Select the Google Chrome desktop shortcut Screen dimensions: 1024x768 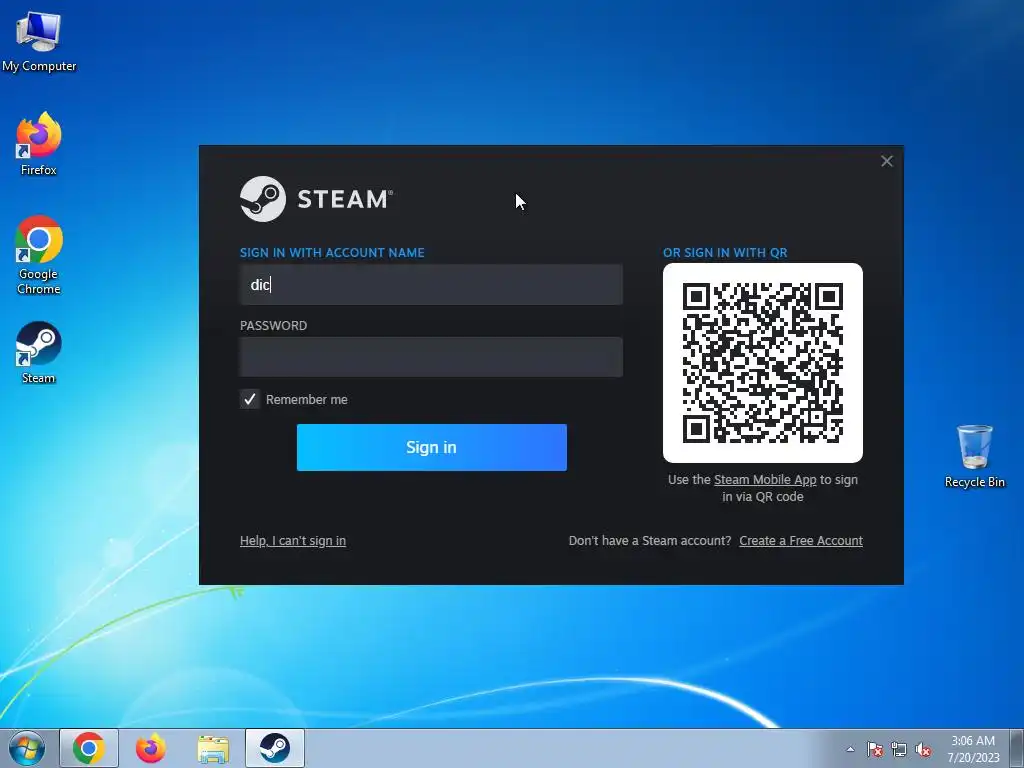[39, 255]
